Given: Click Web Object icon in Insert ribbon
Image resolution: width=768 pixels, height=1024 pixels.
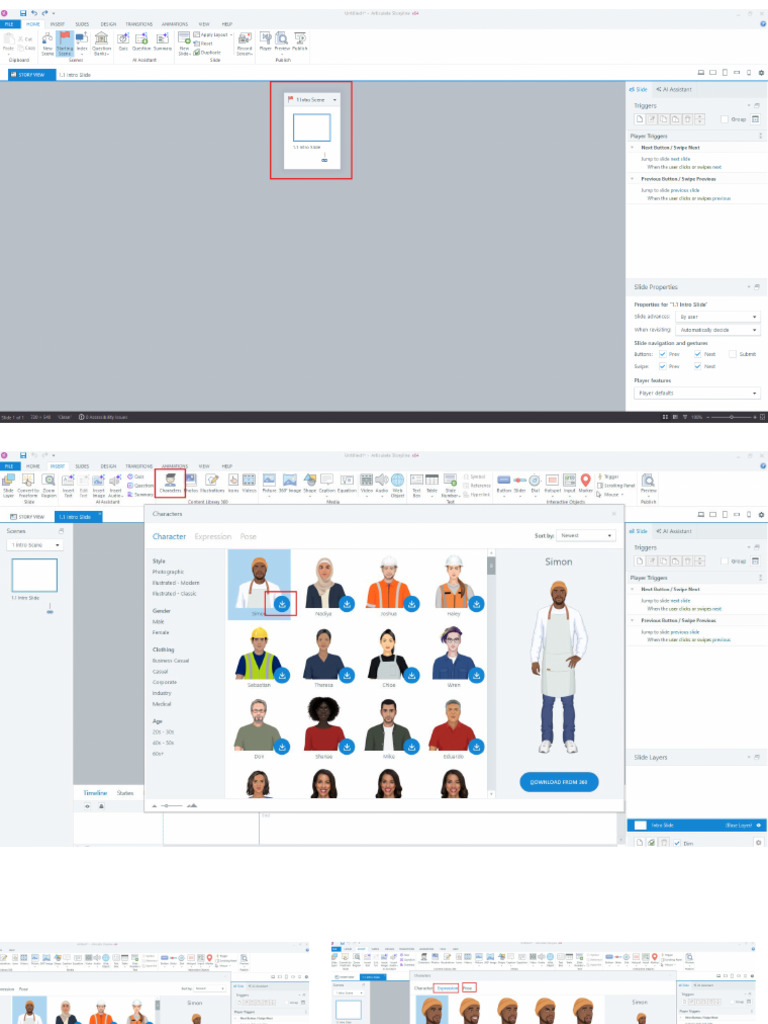Looking at the screenshot, I should coord(397,484).
